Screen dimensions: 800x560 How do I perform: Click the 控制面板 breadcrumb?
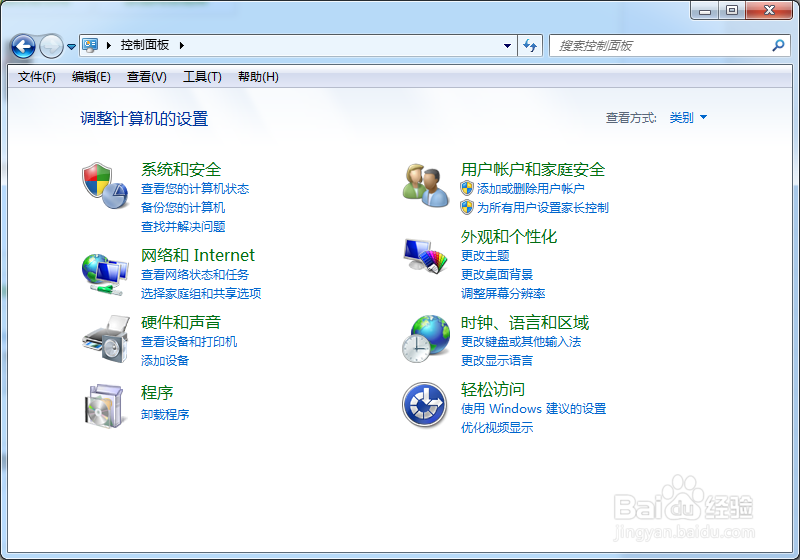(x=145, y=45)
